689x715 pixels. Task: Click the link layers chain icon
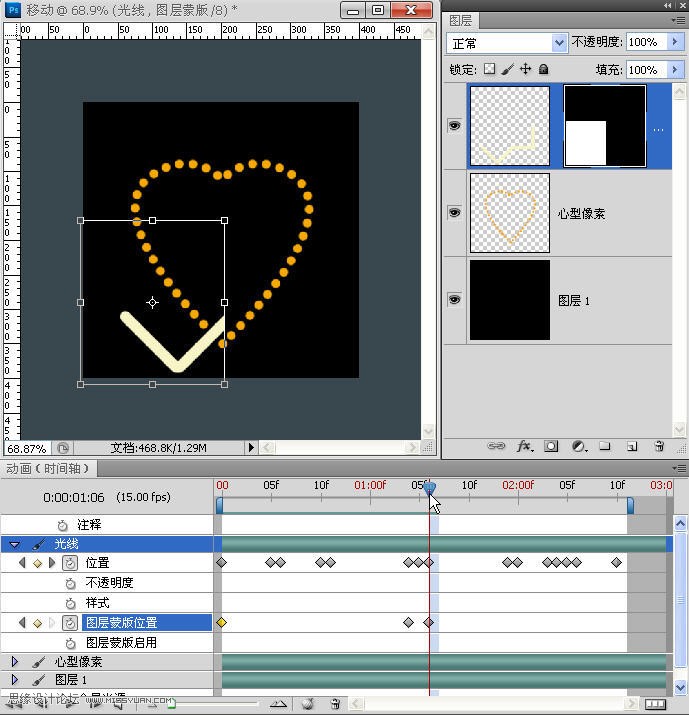click(x=496, y=446)
